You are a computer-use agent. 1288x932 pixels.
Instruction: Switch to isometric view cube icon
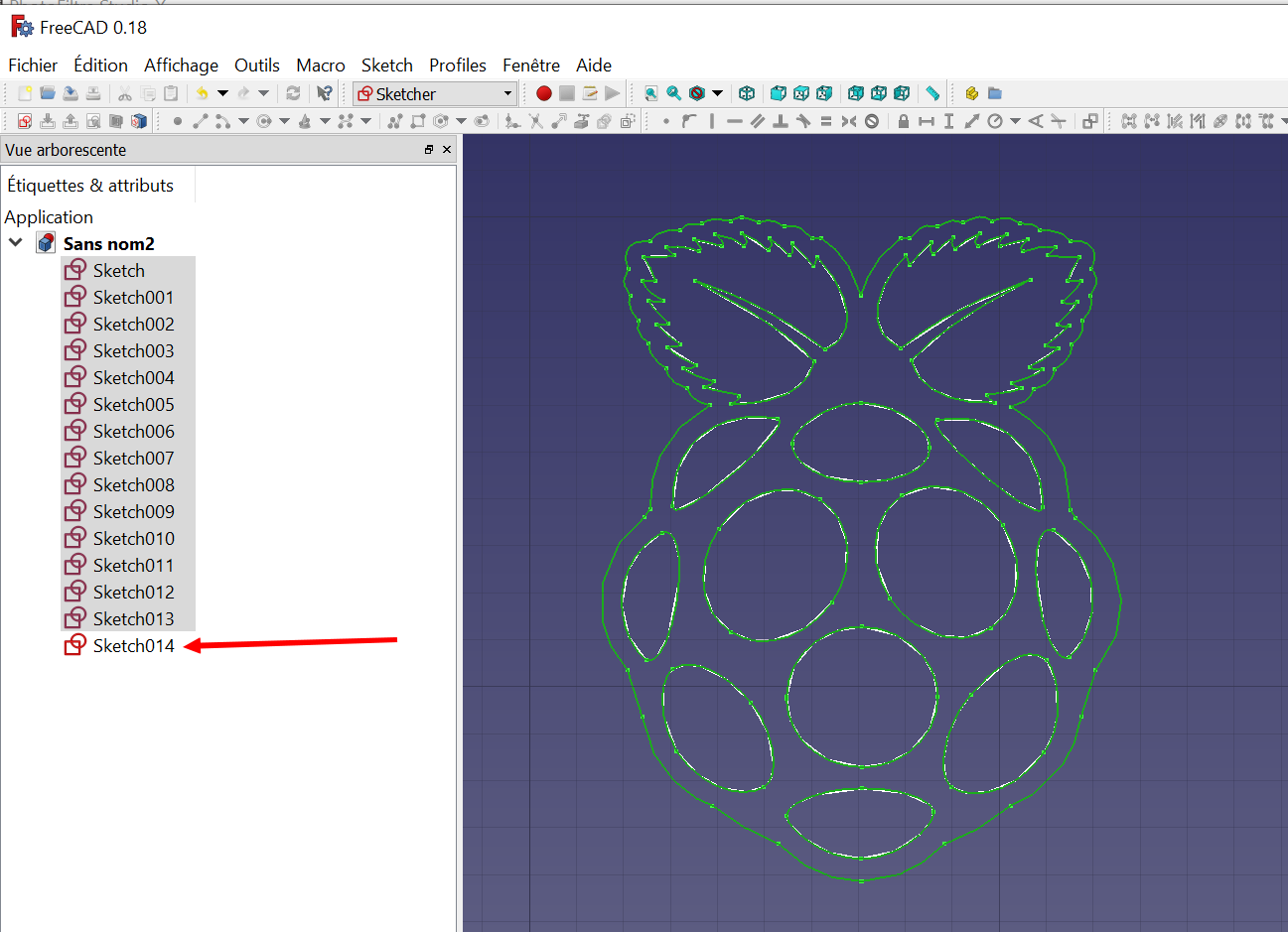pyautogui.click(x=747, y=93)
